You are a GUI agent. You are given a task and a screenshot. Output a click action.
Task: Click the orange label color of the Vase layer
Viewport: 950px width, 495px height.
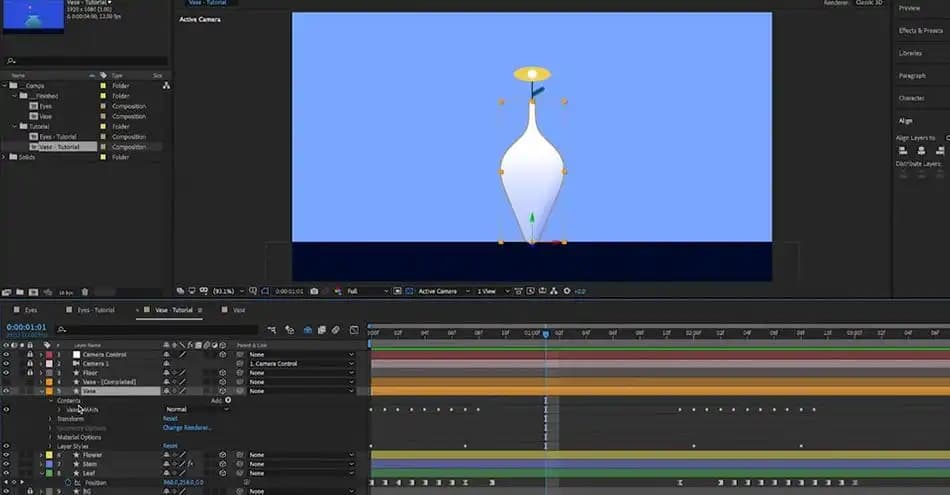pyautogui.click(x=49, y=391)
